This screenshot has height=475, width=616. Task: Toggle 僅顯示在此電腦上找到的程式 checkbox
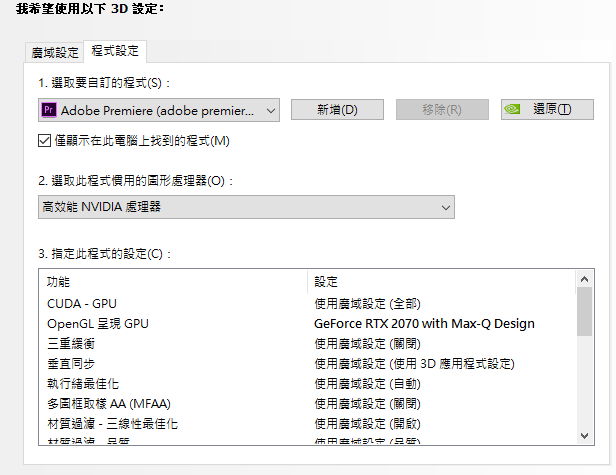pyautogui.click(x=44, y=140)
